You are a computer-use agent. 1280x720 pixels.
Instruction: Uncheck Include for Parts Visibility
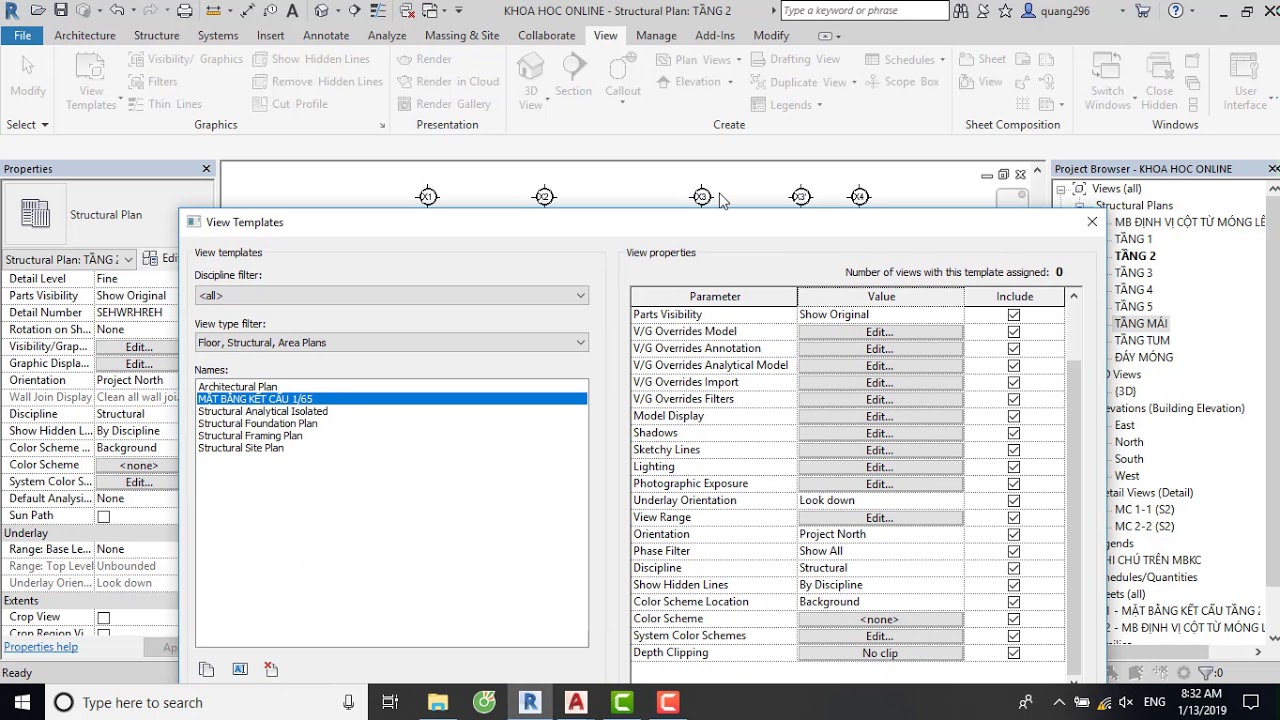click(x=1014, y=315)
